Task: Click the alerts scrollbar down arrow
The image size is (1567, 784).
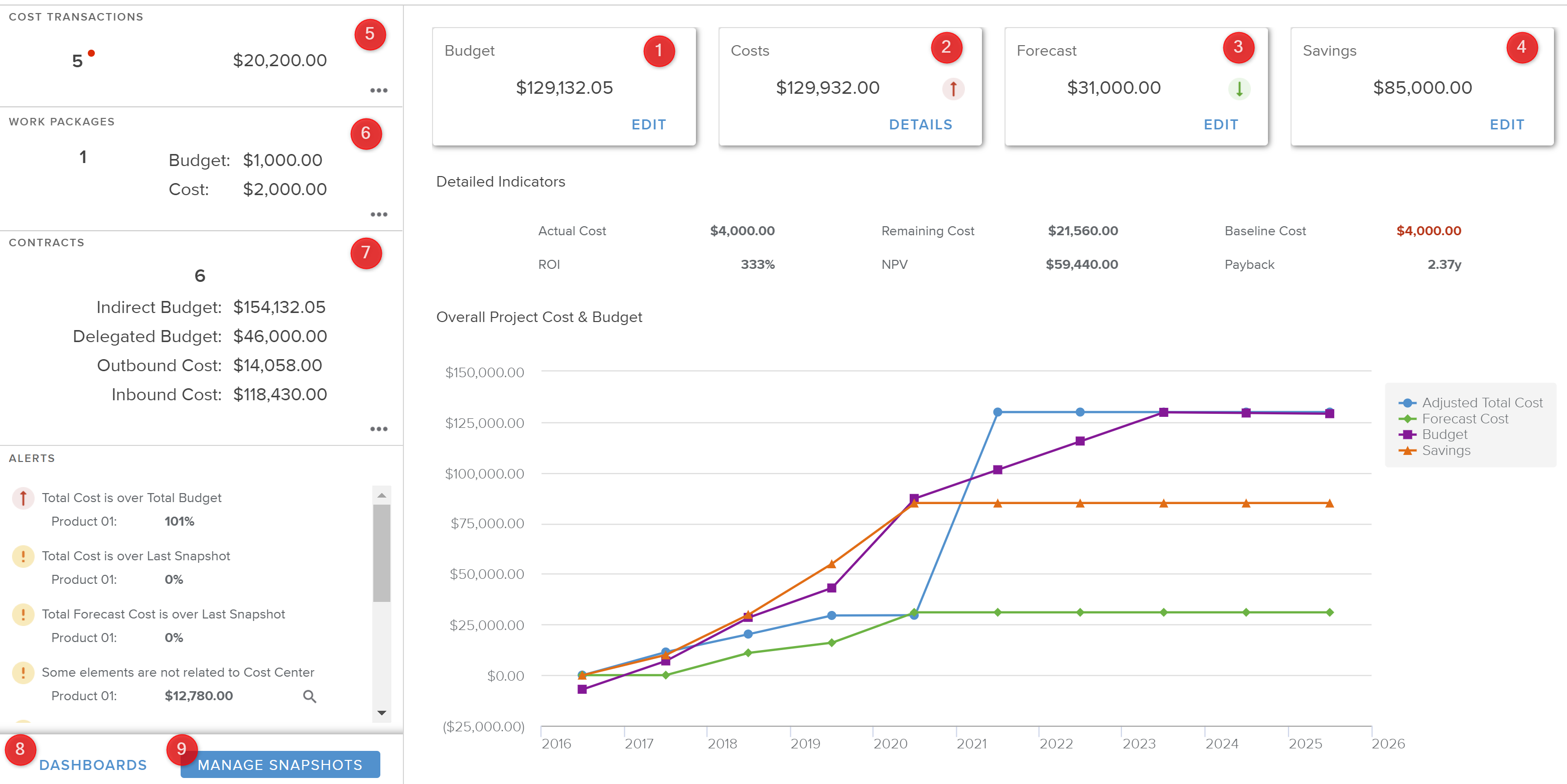Action: pyautogui.click(x=381, y=713)
